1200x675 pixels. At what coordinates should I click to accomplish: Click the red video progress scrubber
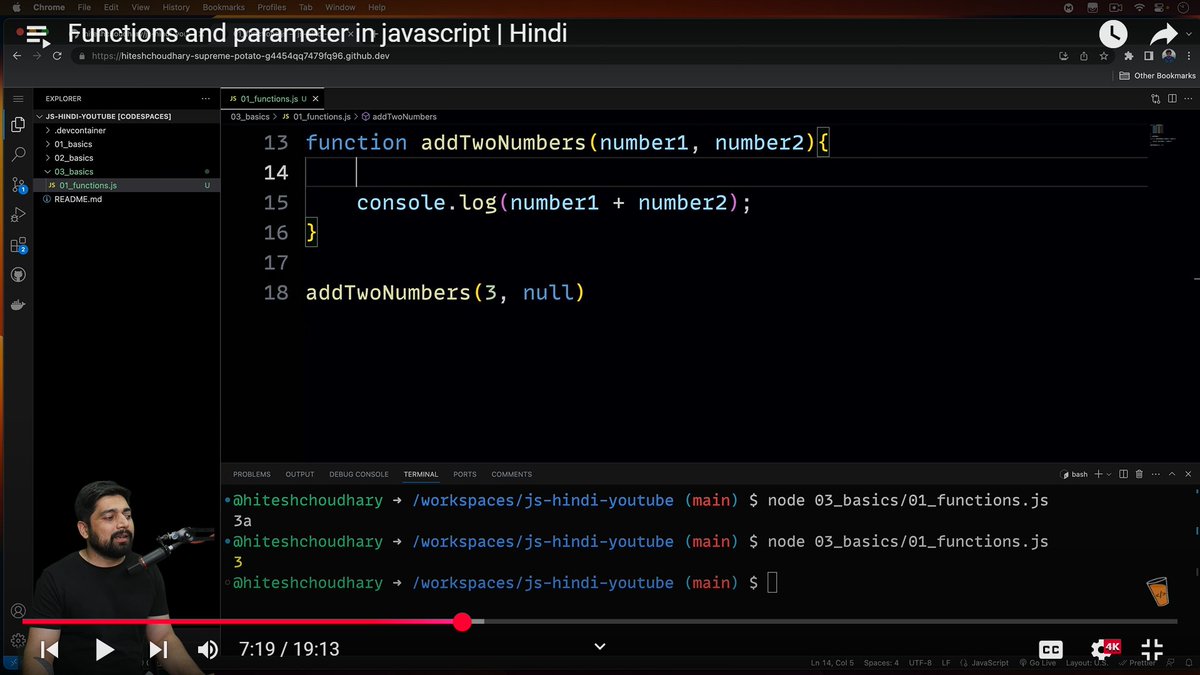click(462, 622)
